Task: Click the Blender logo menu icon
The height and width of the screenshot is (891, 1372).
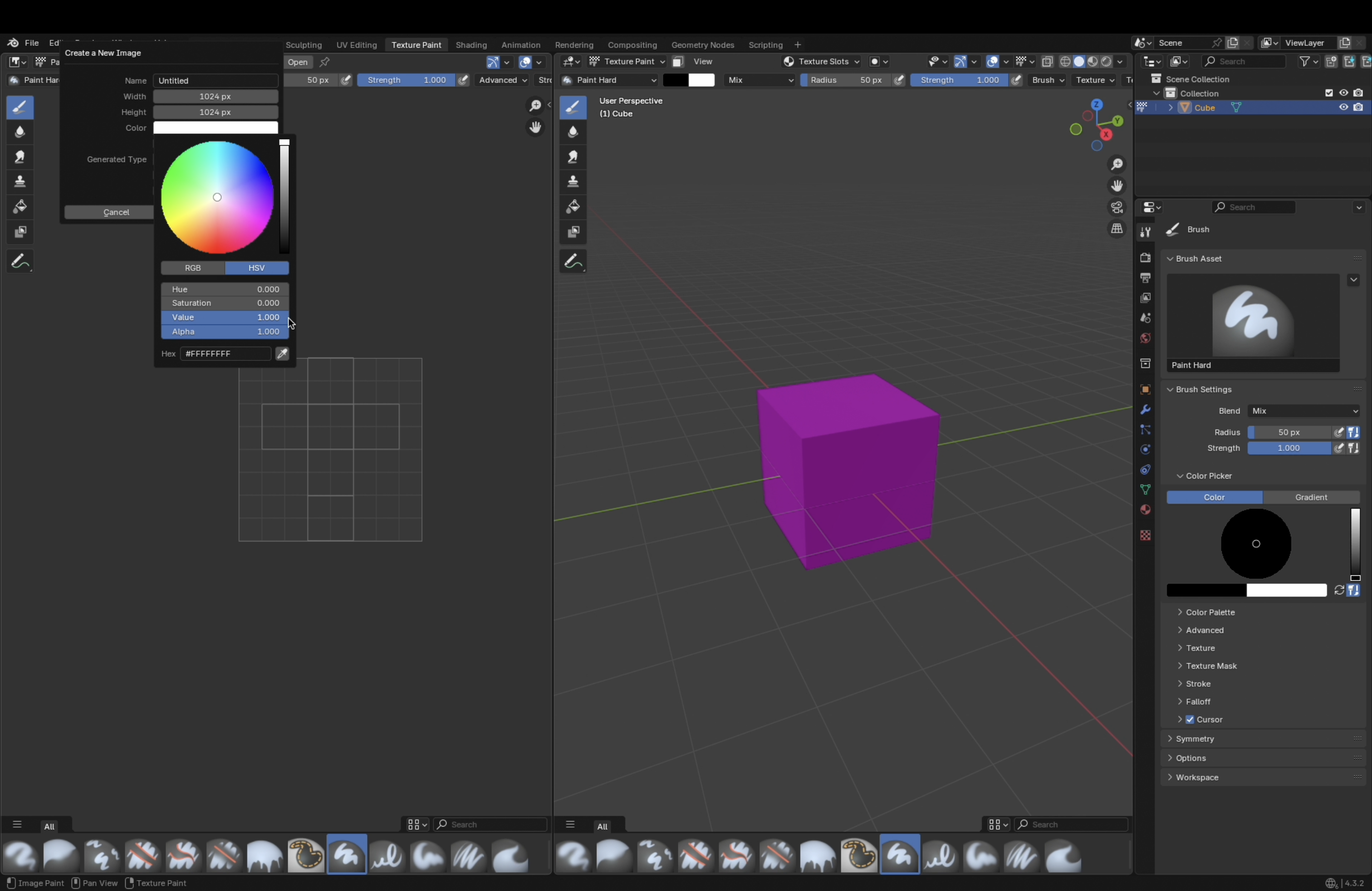Action: tap(13, 43)
